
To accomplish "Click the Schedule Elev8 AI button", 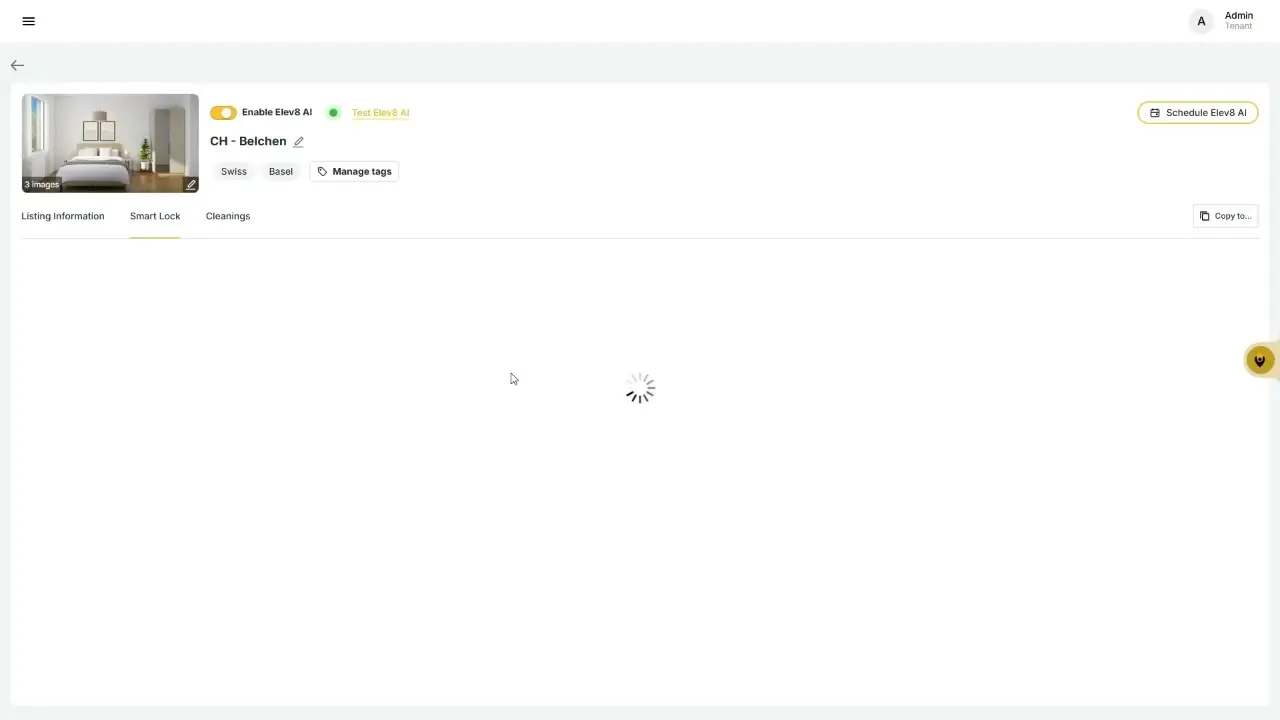I will 1198,113.
